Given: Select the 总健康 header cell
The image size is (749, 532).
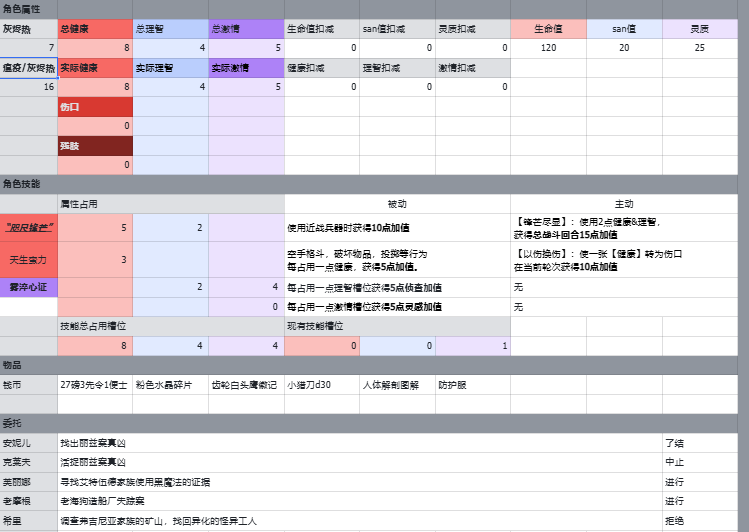Looking at the screenshot, I should (95, 29).
